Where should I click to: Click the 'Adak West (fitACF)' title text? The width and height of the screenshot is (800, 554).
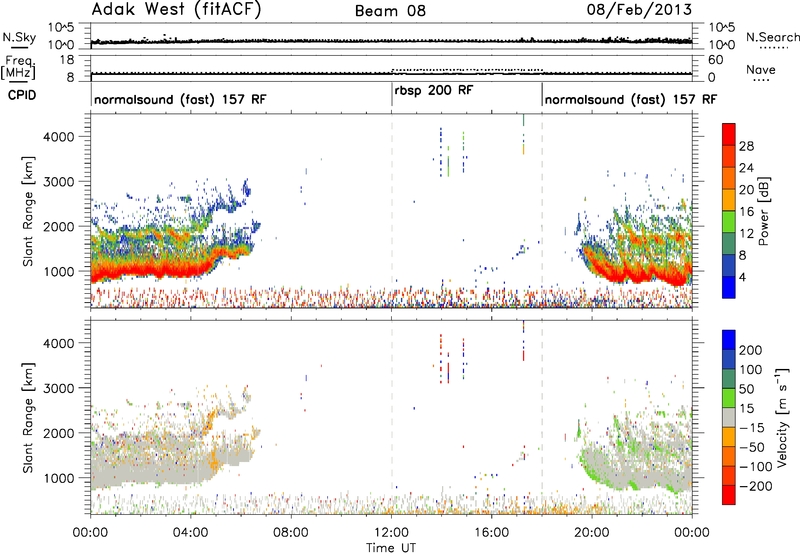[176, 10]
